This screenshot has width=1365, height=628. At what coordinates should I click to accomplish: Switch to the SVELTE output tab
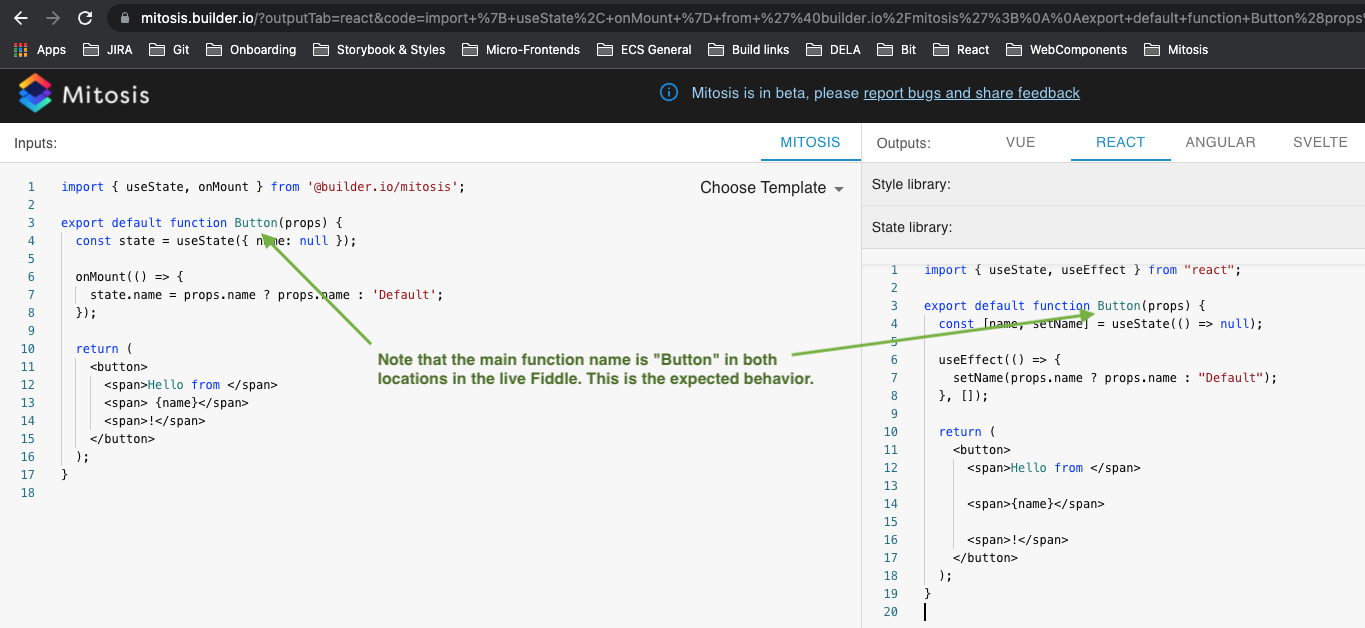1320,142
